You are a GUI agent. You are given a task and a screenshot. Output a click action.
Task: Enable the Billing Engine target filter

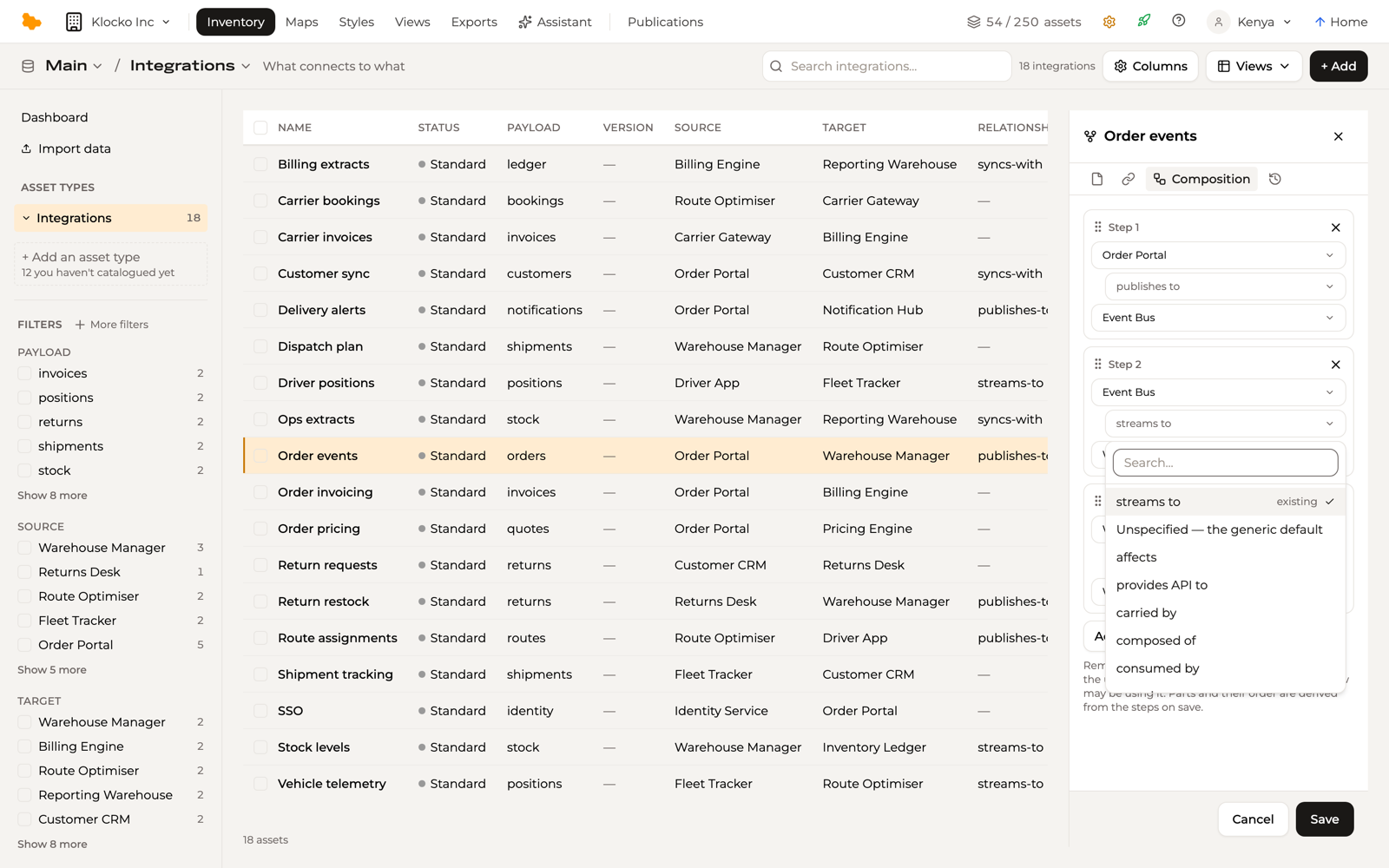pos(24,746)
